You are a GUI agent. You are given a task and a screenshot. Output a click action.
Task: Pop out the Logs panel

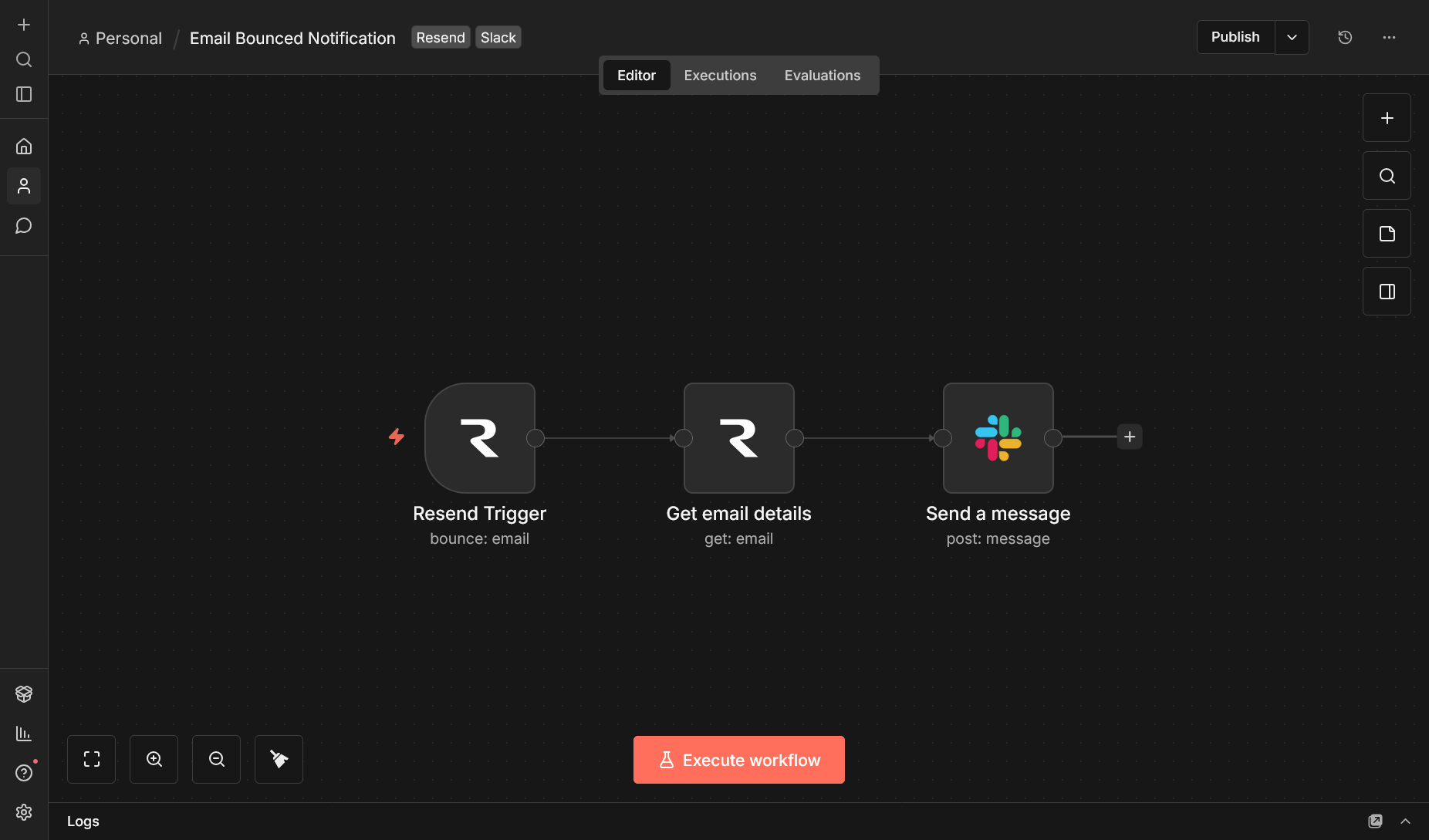coord(1377,821)
